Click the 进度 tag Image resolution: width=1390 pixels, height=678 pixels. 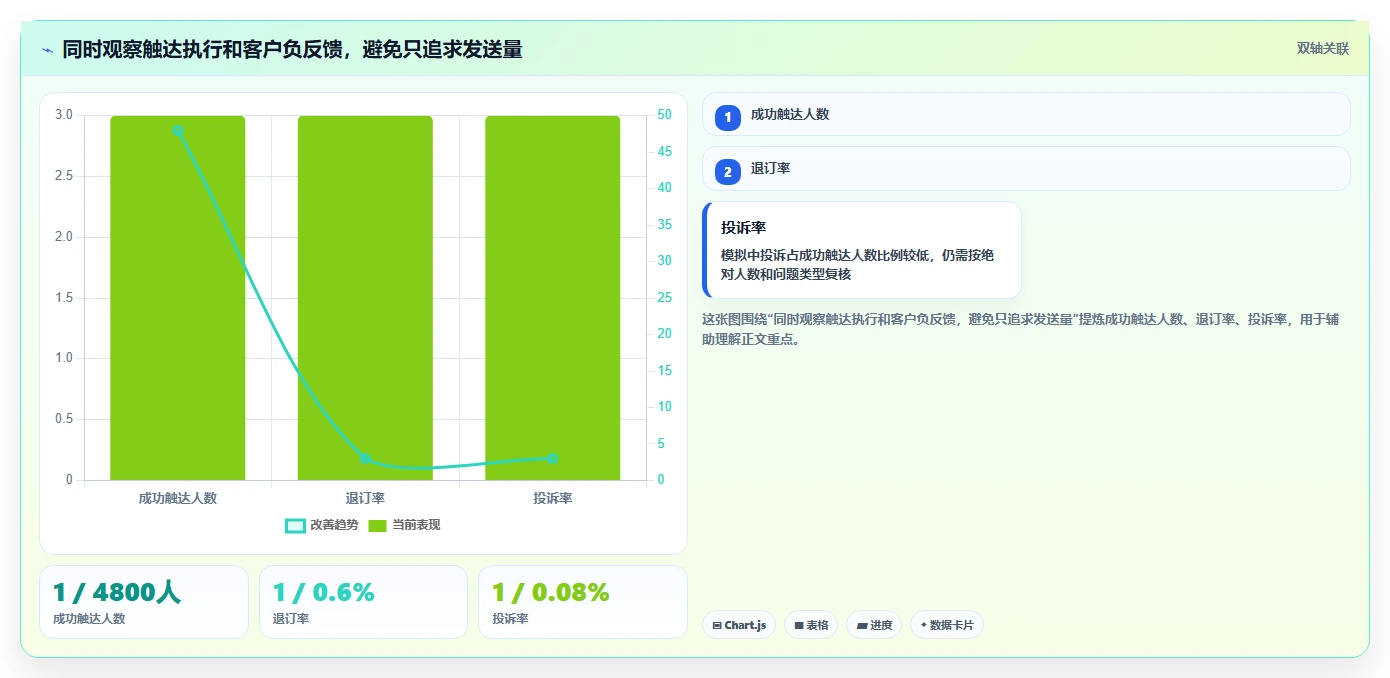874,625
